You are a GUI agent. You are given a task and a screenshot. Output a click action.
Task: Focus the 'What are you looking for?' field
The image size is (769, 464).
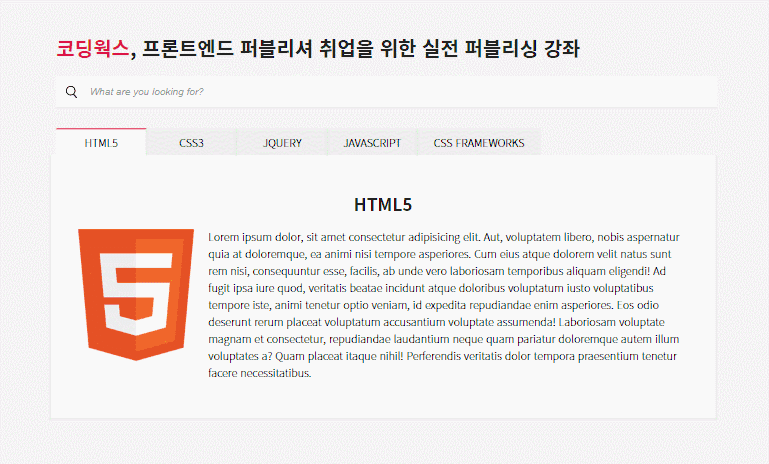[x=386, y=92]
